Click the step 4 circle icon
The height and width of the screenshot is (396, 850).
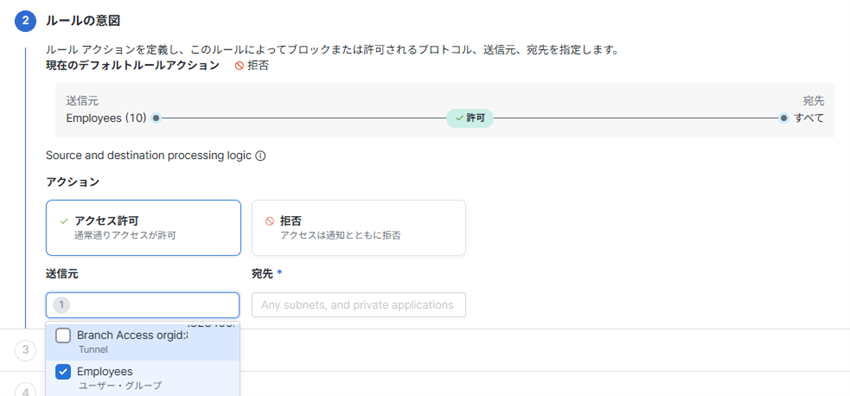[25, 392]
